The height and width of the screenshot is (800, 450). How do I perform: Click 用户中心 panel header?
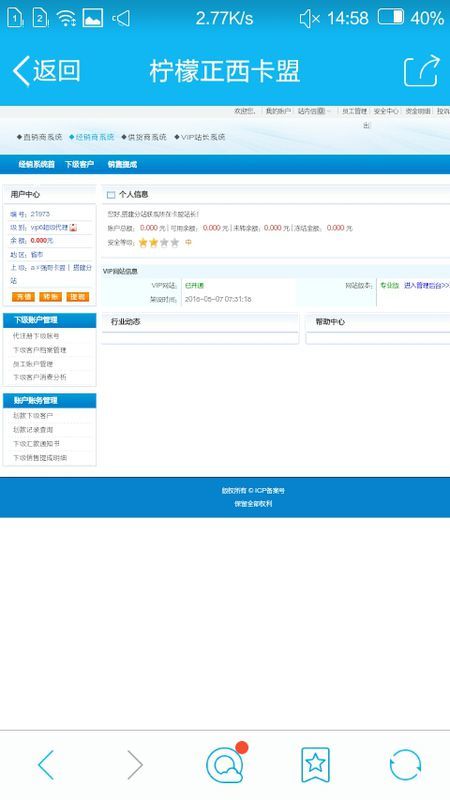[49, 194]
